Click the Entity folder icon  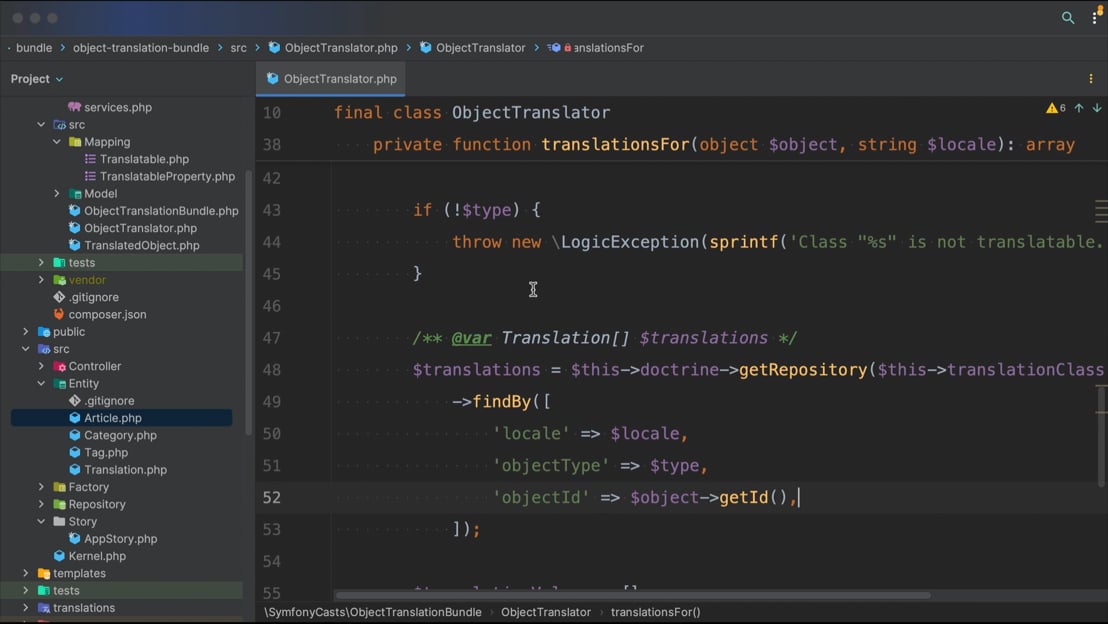coord(59,384)
